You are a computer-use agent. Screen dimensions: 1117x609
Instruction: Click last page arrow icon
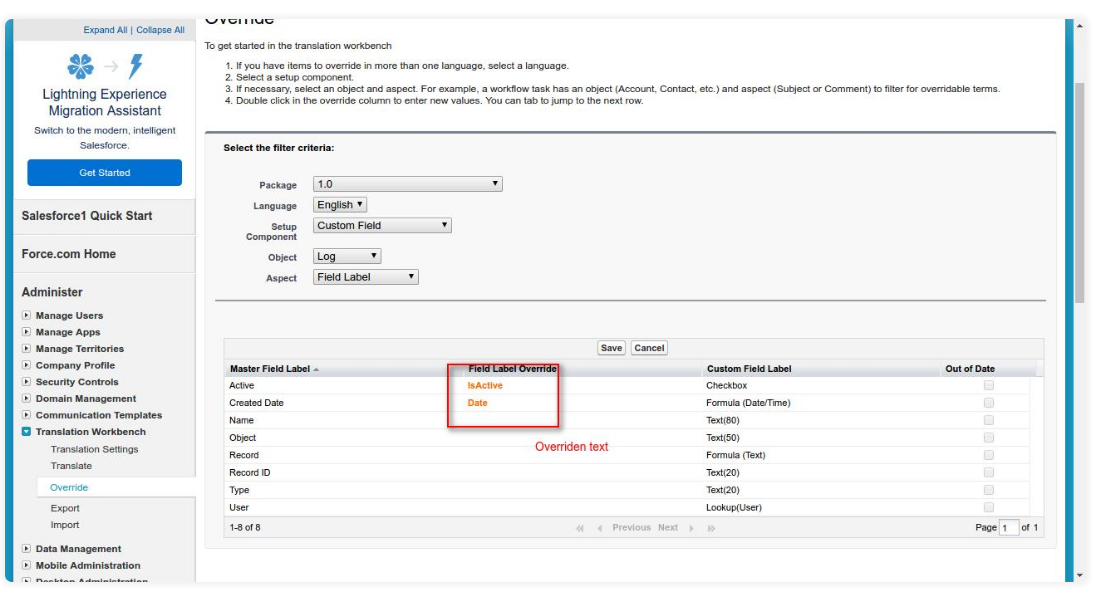click(711, 528)
